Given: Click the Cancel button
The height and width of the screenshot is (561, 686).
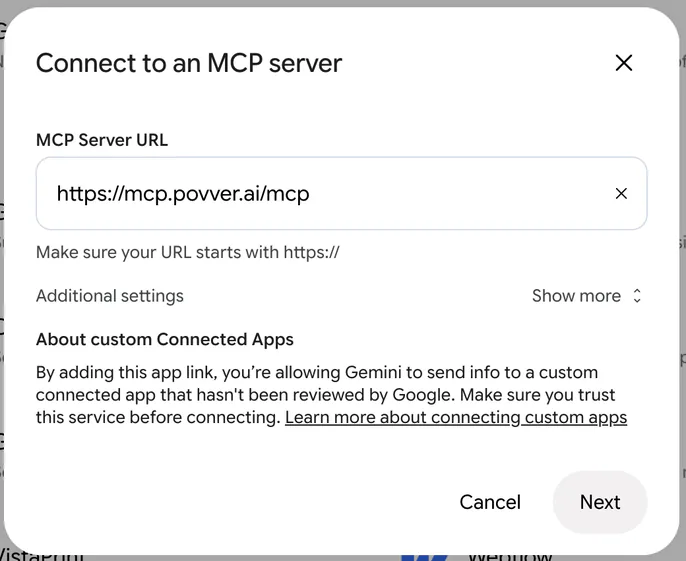Looking at the screenshot, I should click(x=490, y=502).
